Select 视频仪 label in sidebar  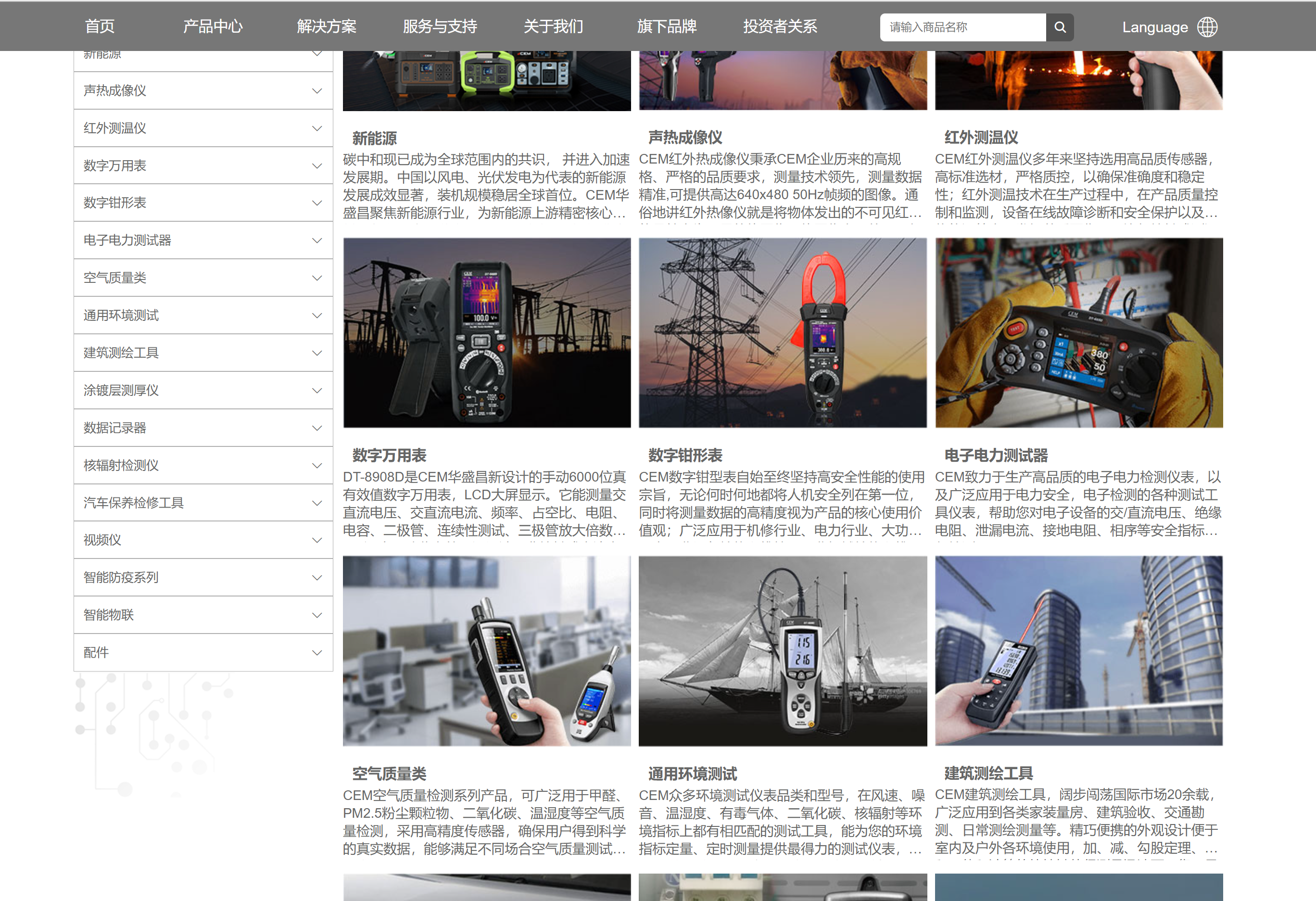click(x=102, y=540)
